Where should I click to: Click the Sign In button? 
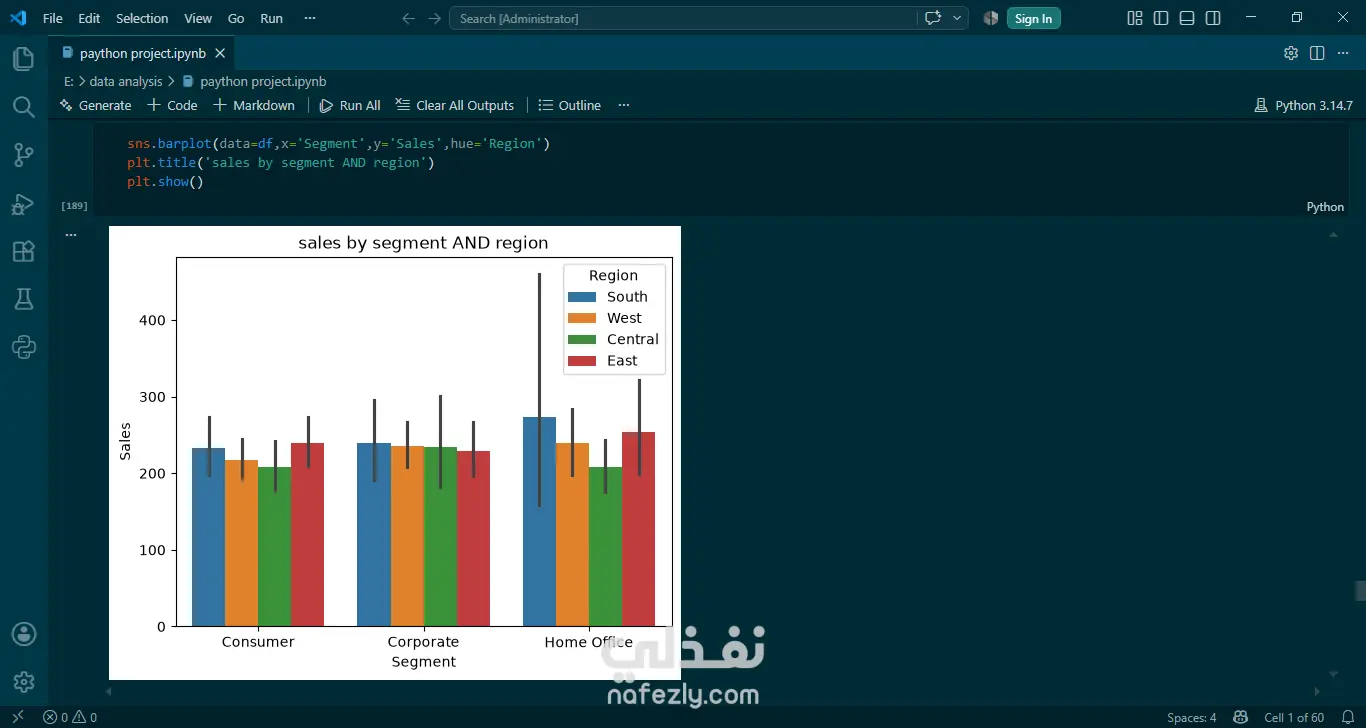pos(1033,18)
